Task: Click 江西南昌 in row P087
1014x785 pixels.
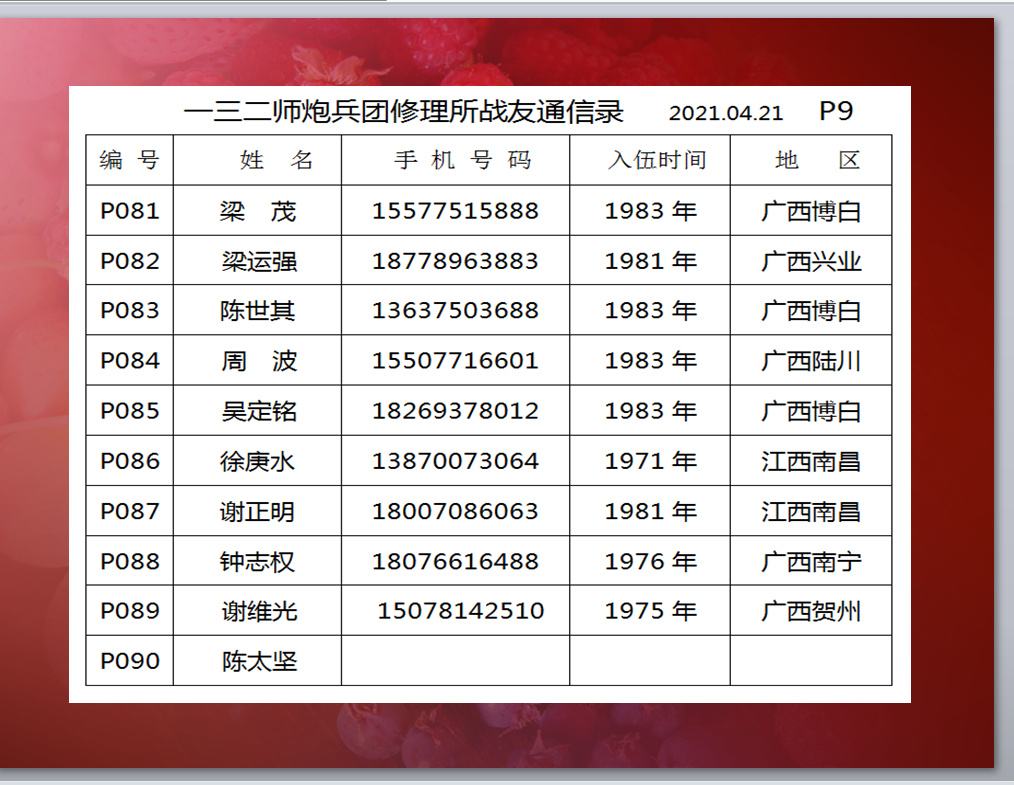Action: click(811, 512)
